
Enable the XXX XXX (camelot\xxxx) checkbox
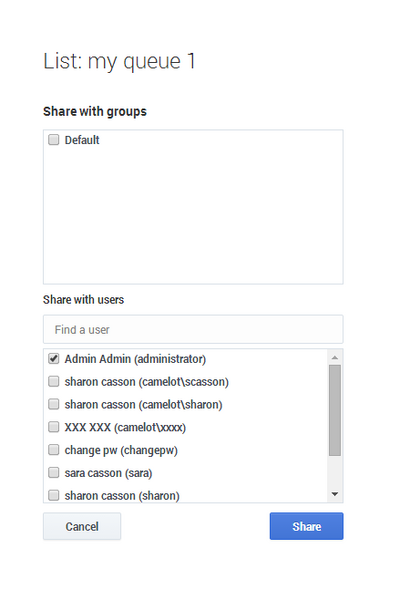pyautogui.click(x=54, y=427)
